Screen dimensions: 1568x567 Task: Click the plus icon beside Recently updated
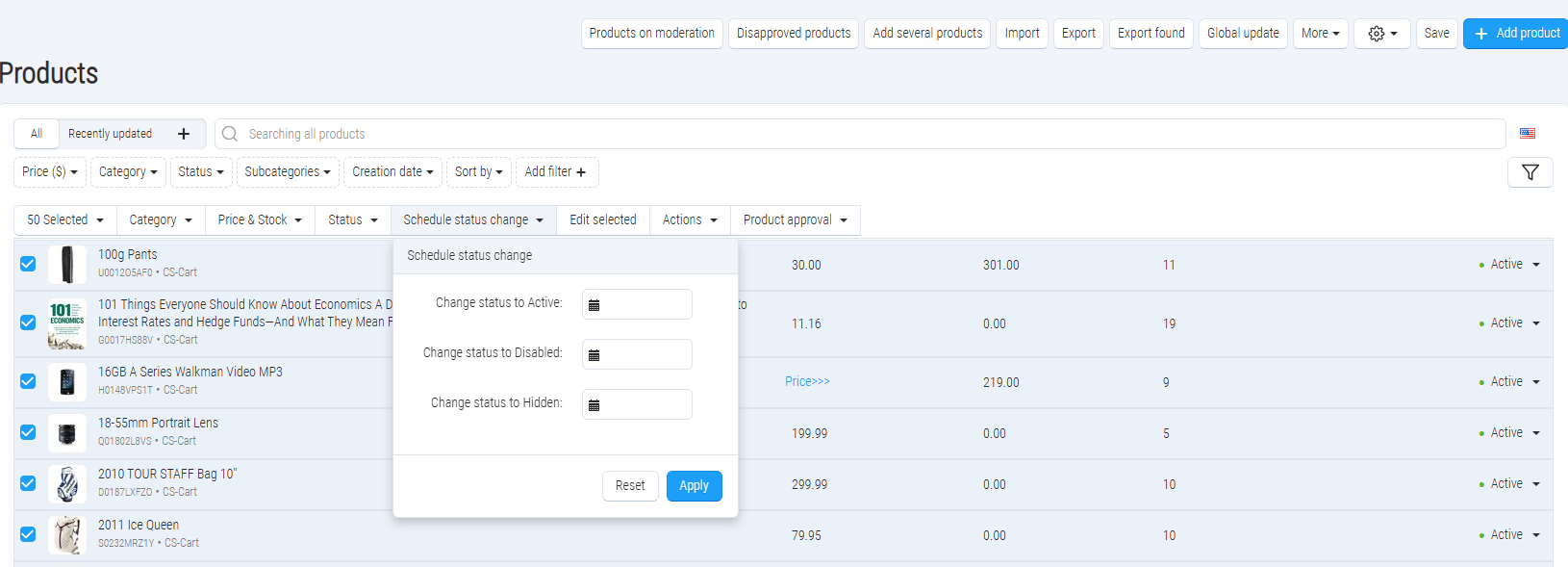click(x=184, y=134)
